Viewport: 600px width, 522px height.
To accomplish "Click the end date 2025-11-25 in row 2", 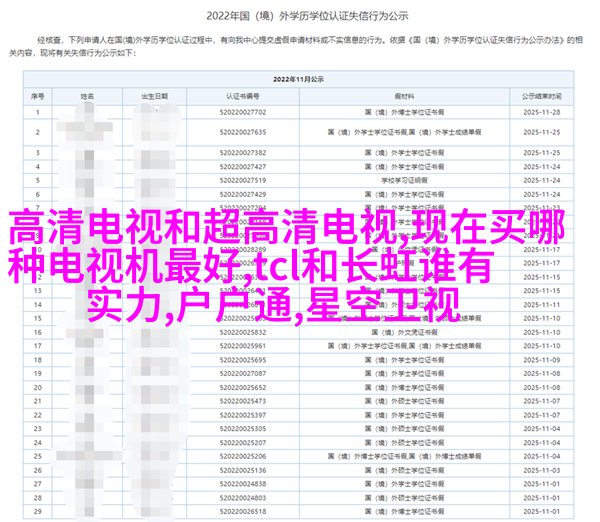I will point(542,132).
